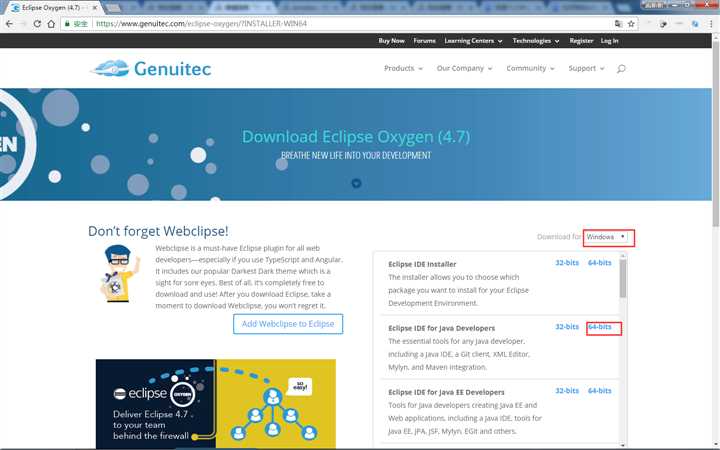Click the Breathe New Life Into Your Development tagline

[356, 155]
